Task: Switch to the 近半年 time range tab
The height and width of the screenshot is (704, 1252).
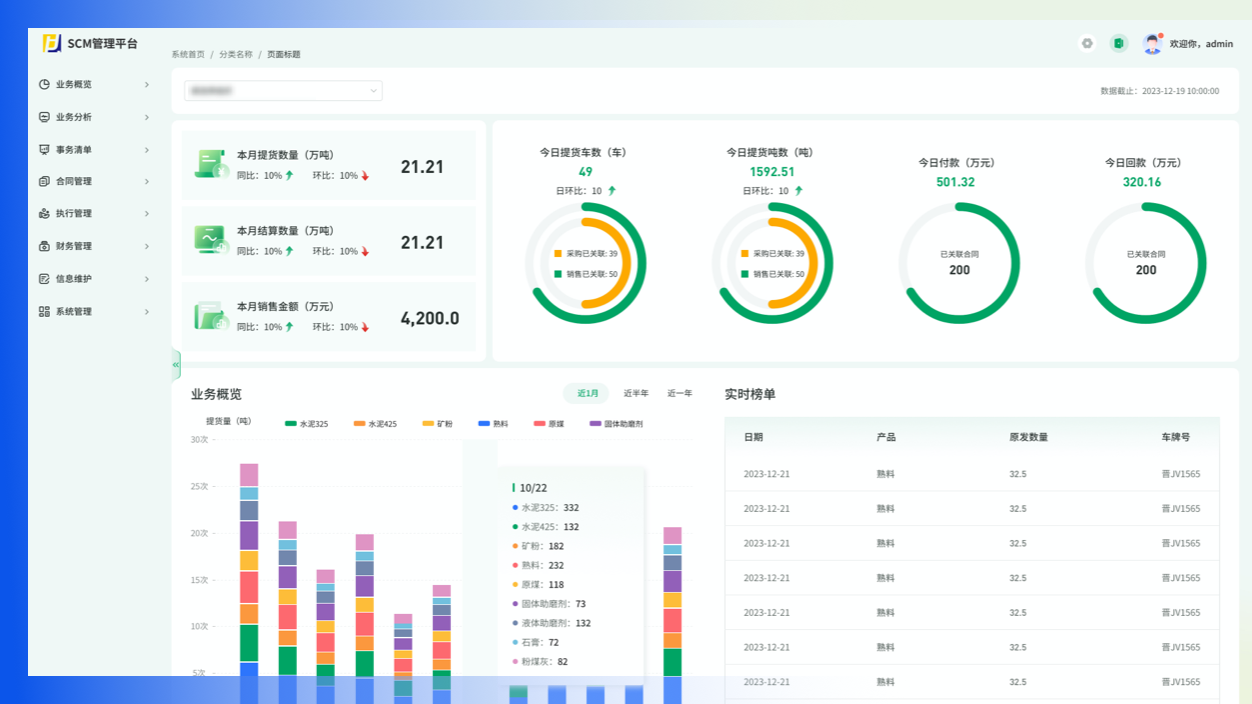Action: tap(636, 394)
